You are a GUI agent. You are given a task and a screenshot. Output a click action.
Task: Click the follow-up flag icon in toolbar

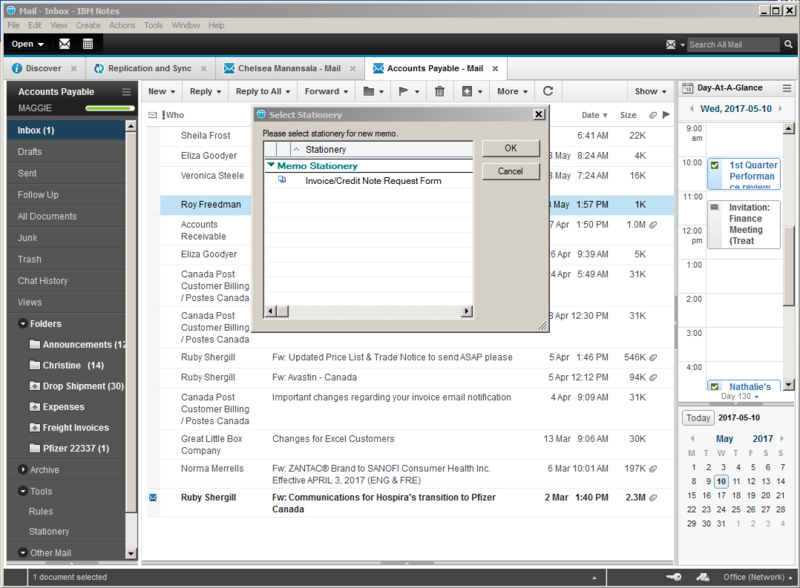403,91
